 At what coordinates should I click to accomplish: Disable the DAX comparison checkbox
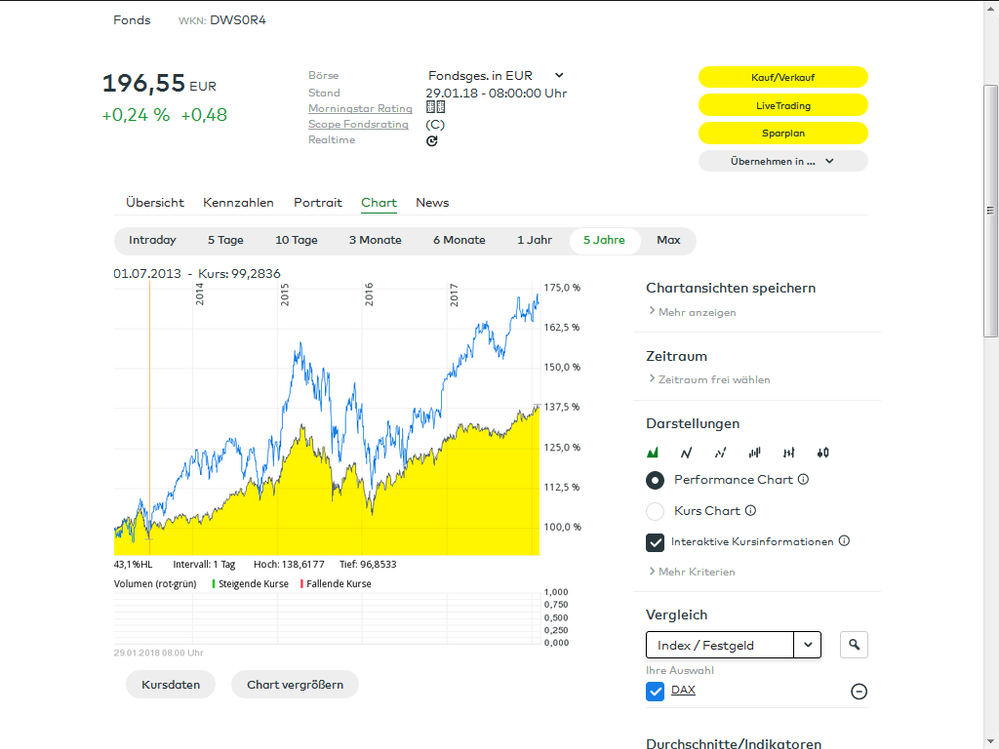(657, 691)
